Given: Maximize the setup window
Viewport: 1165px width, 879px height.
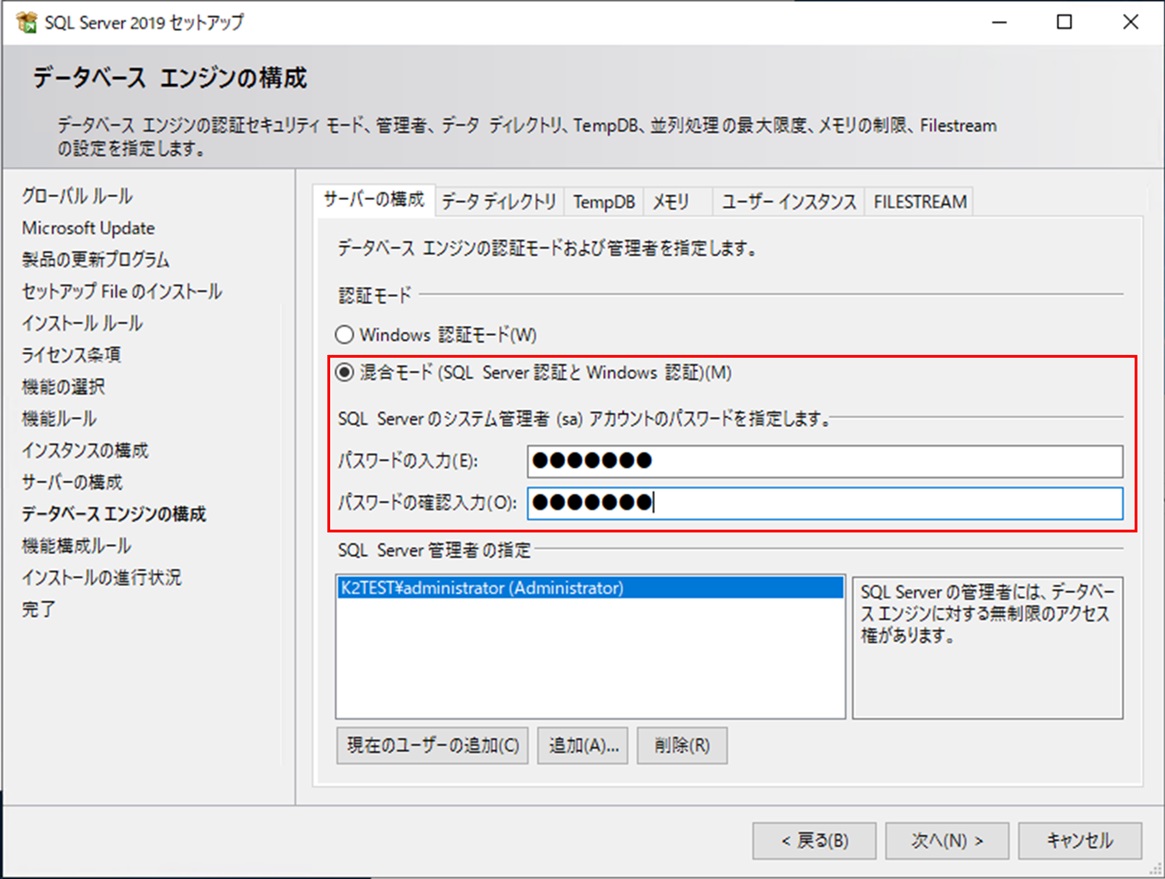Looking at the screenshot, I should pos(1065,22).
